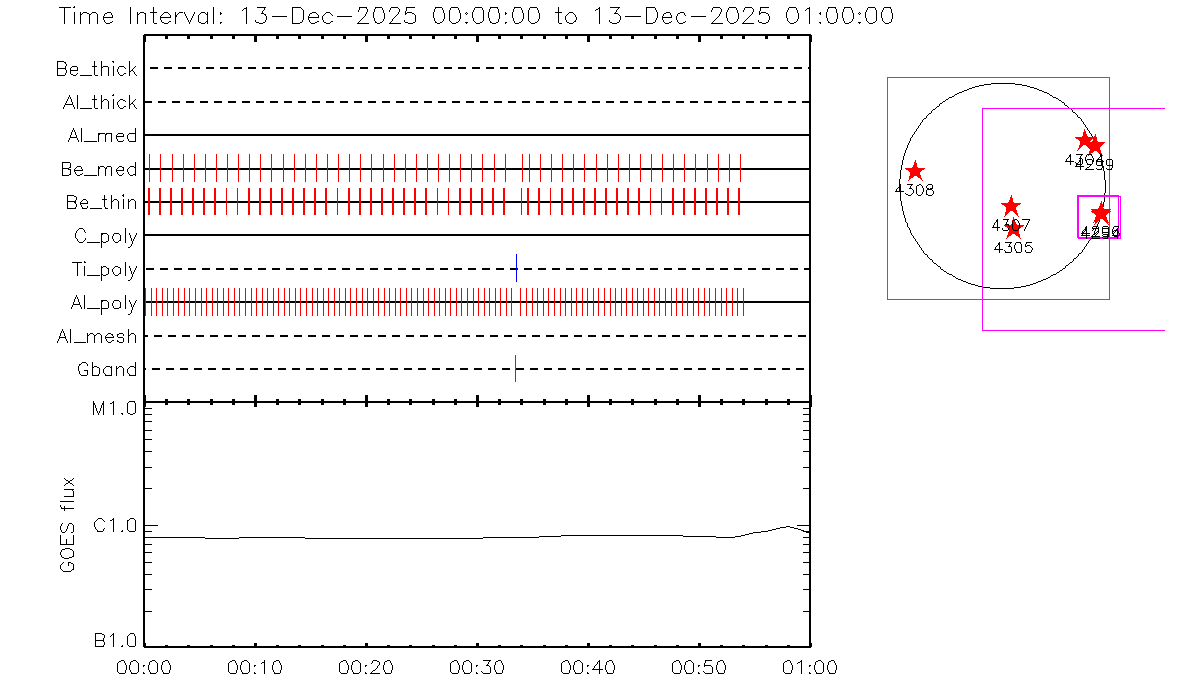Screen dimensions: 1200x700
Task: Select the Be_thick filter label
Action: coord(97,69)
